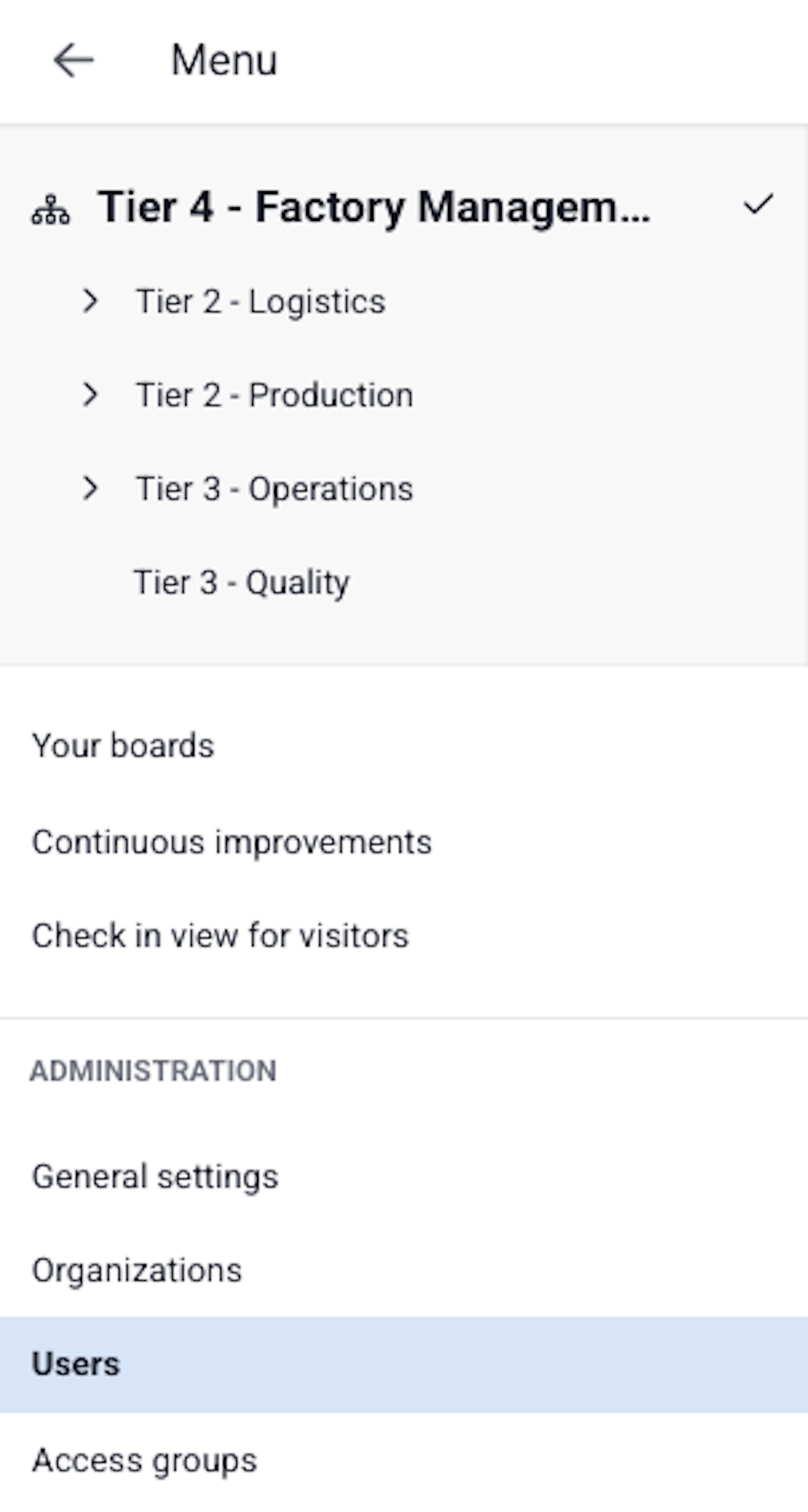This screenshot has height=1512, width=808.
Task: Expand the Tier 3 - Operations chevron
Action: [90, 488]
